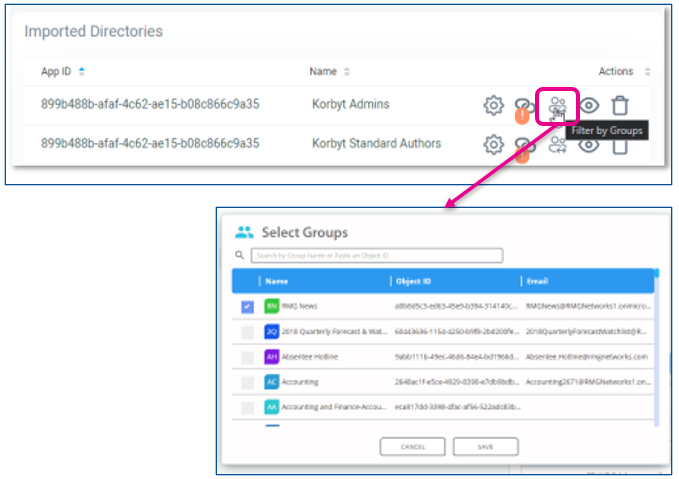Click the group search input field
This screenshot has width=679, height=479.
(x=376, y=256)
